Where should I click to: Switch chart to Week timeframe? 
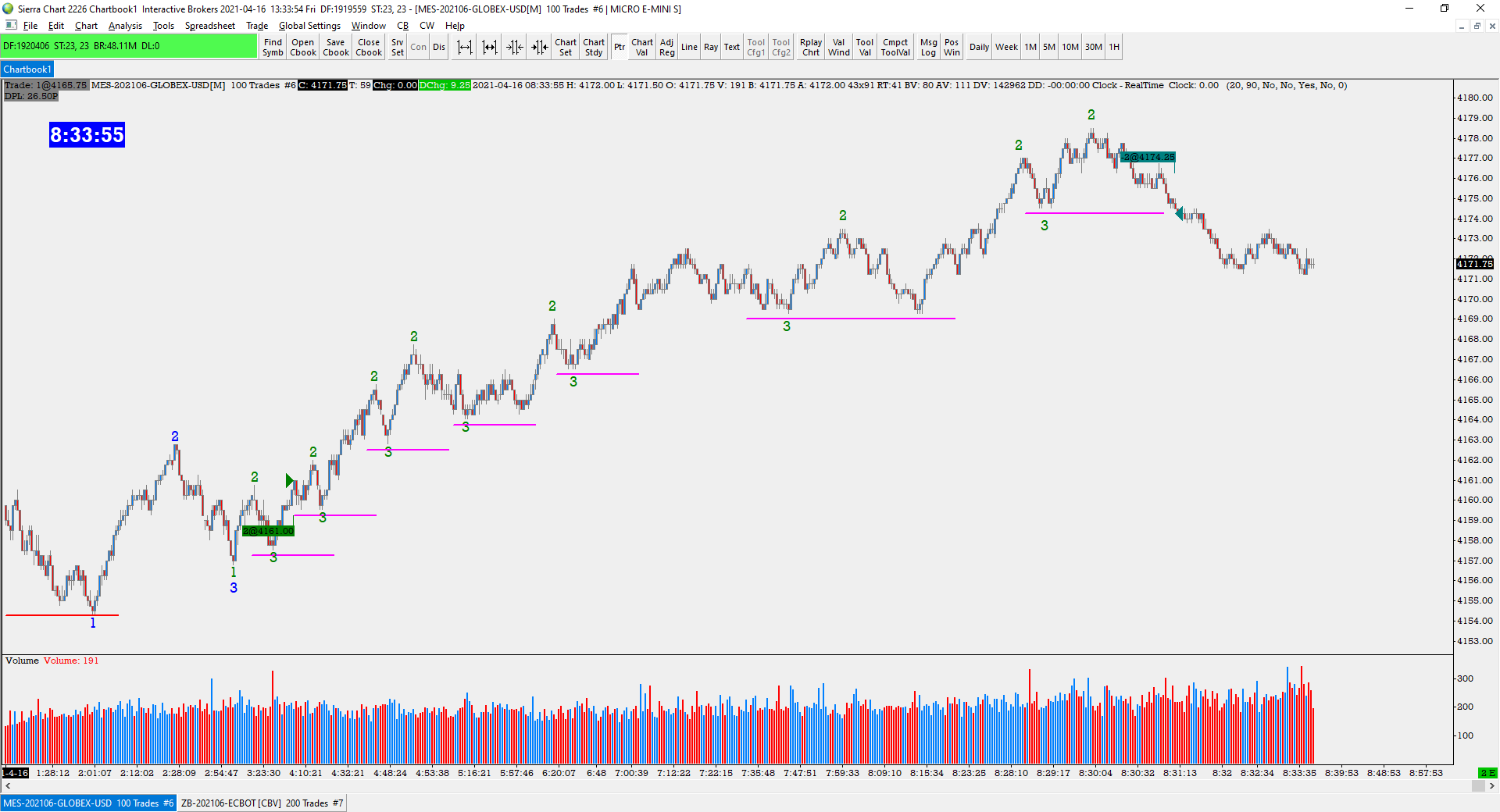[1007, 47]
